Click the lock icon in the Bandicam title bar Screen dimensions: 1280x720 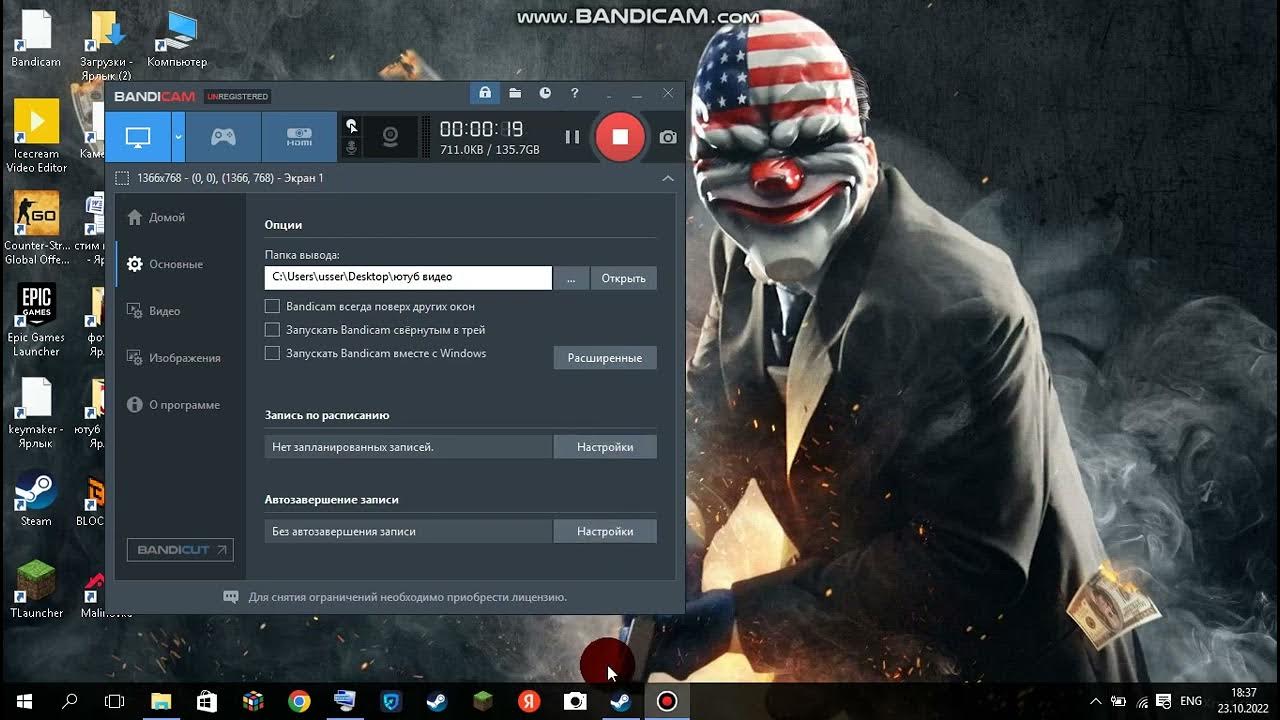point(485,93)
